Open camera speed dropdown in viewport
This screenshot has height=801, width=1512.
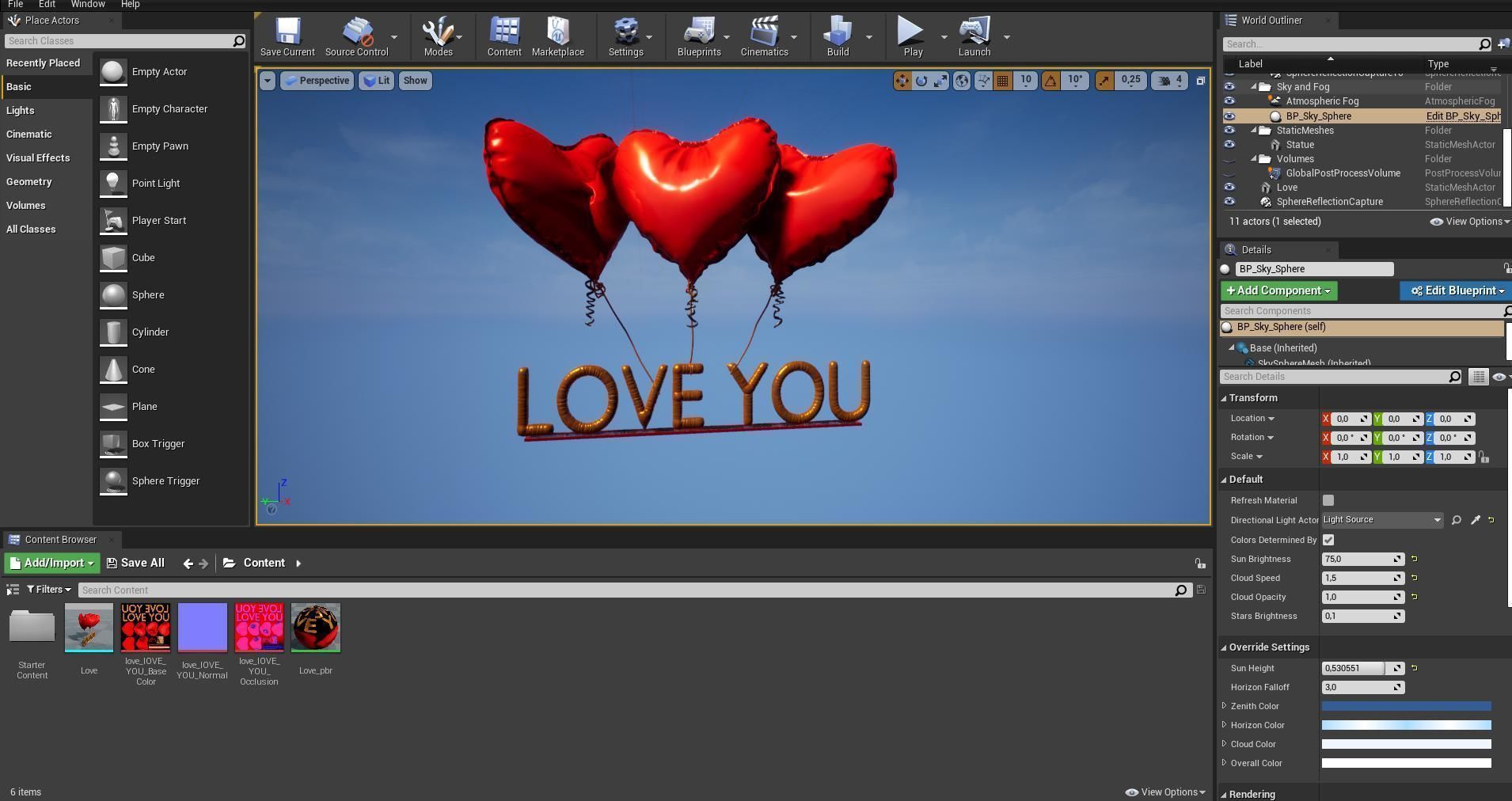click(1169, 81)
